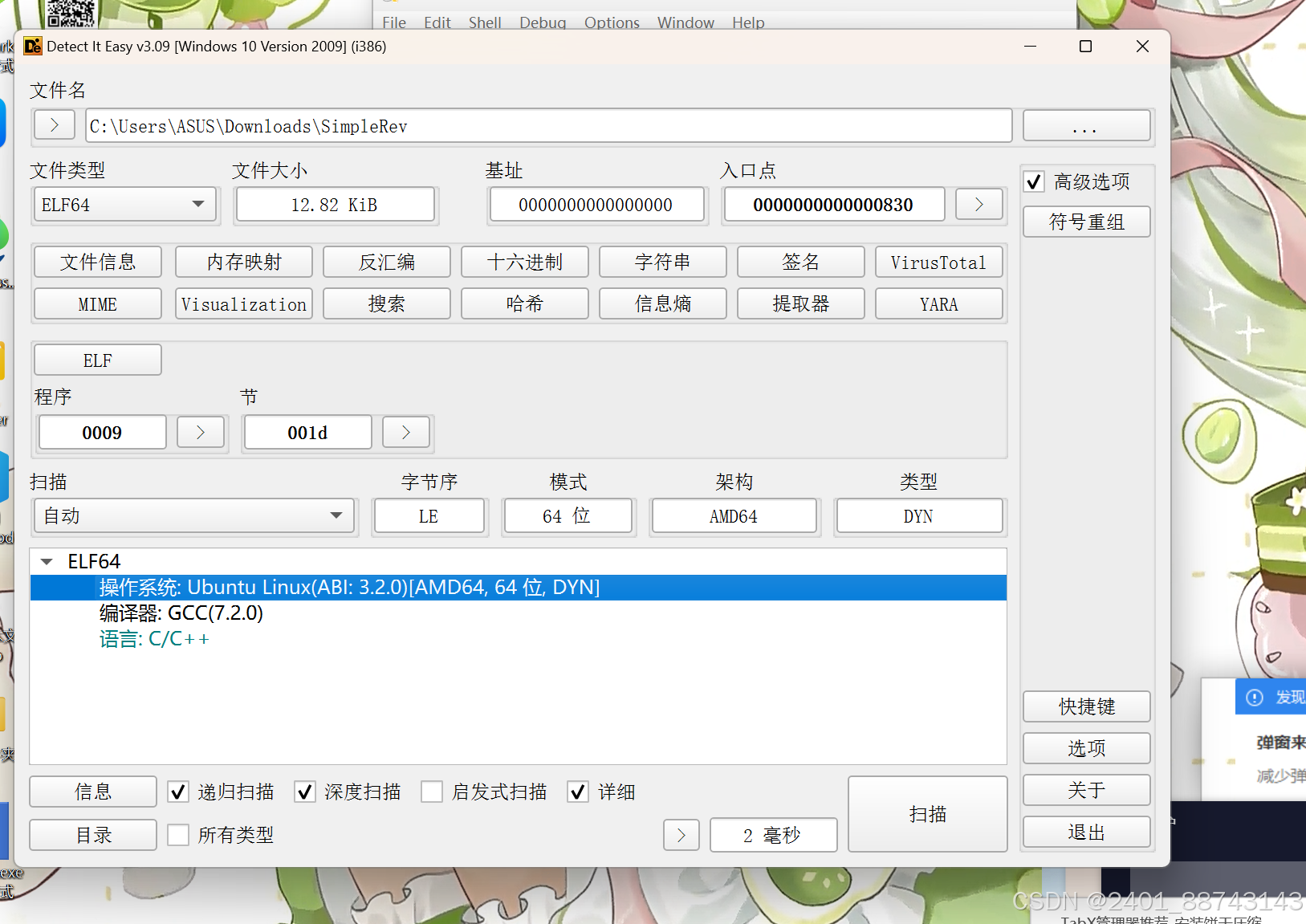Show the 字符串 strings list
The width and height of the screenshot is (1306, 924).
coord(663,262)
